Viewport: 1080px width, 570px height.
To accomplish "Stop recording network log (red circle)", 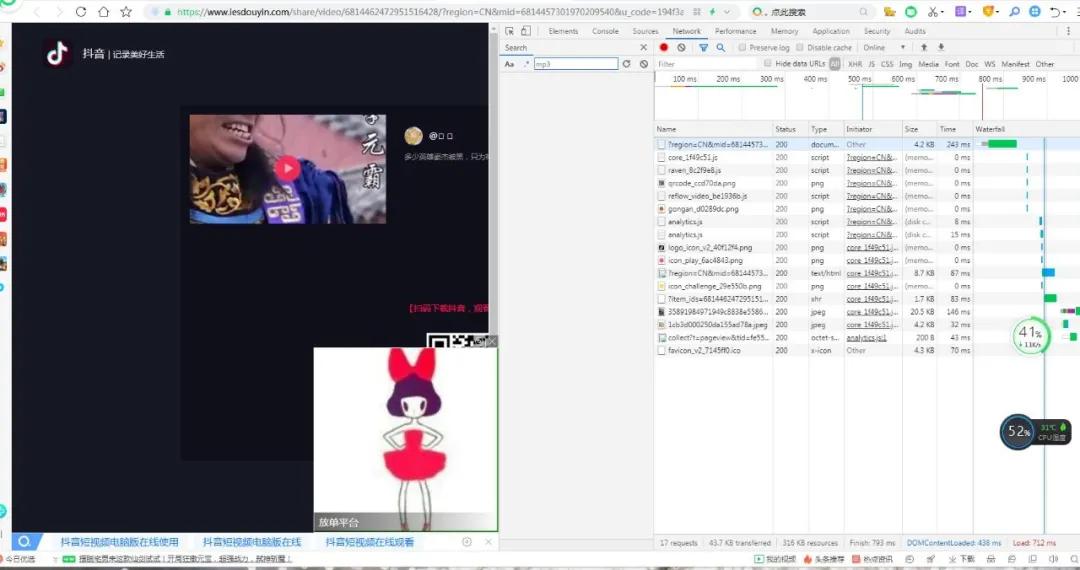I will point(664,48).
